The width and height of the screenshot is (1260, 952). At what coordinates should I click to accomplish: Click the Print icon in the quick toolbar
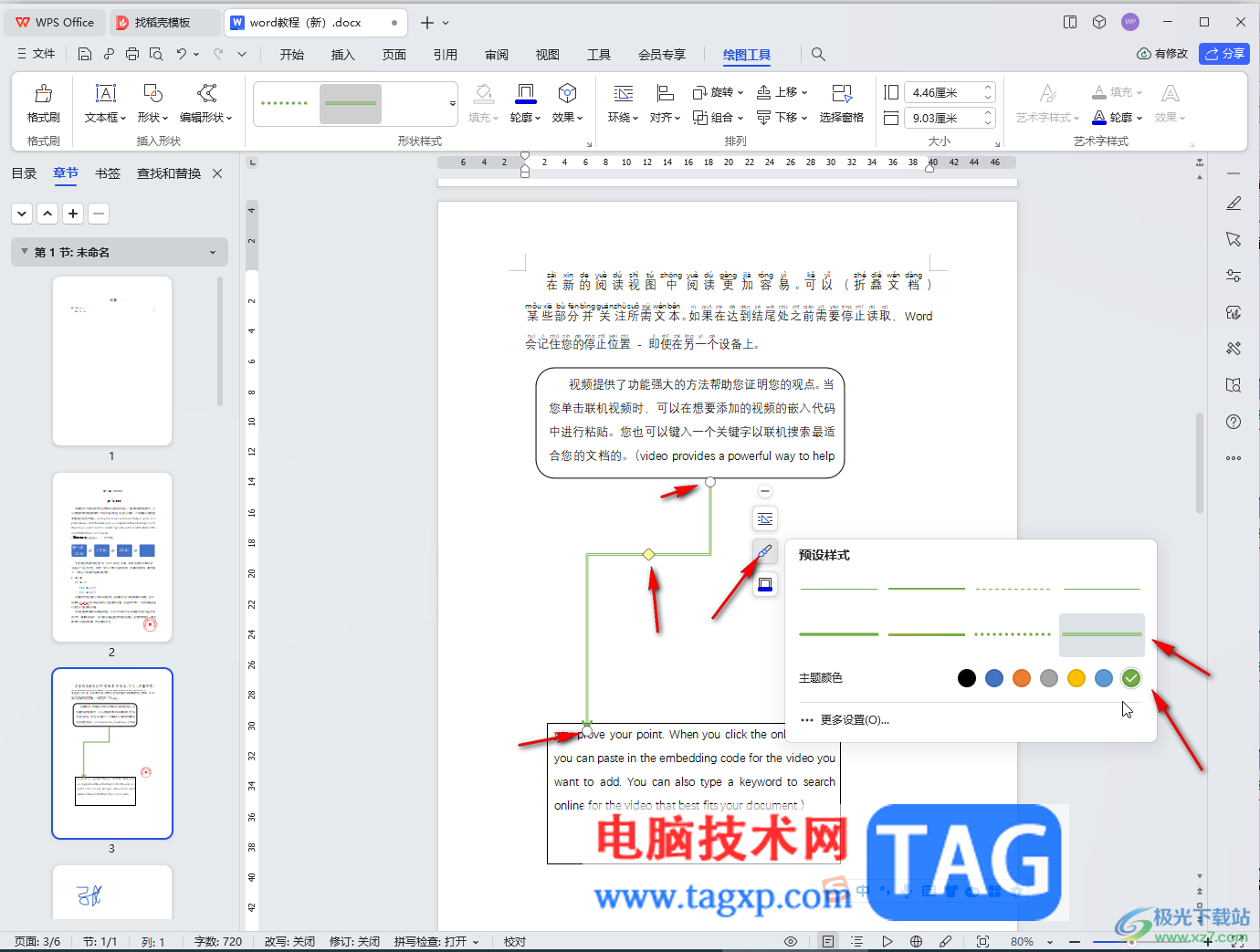pos(132,54)
